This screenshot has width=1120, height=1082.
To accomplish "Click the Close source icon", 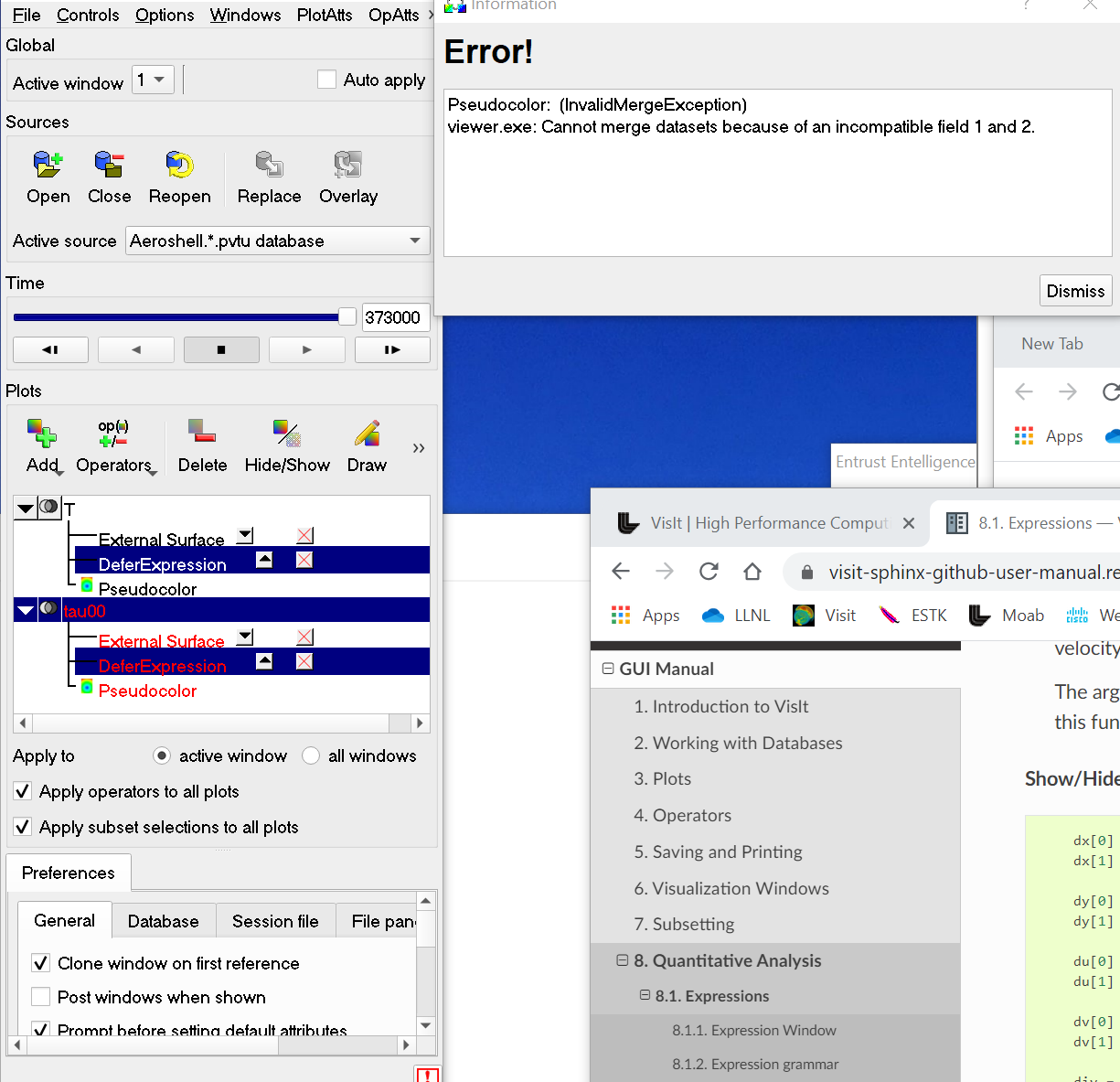I will (109, 165).
